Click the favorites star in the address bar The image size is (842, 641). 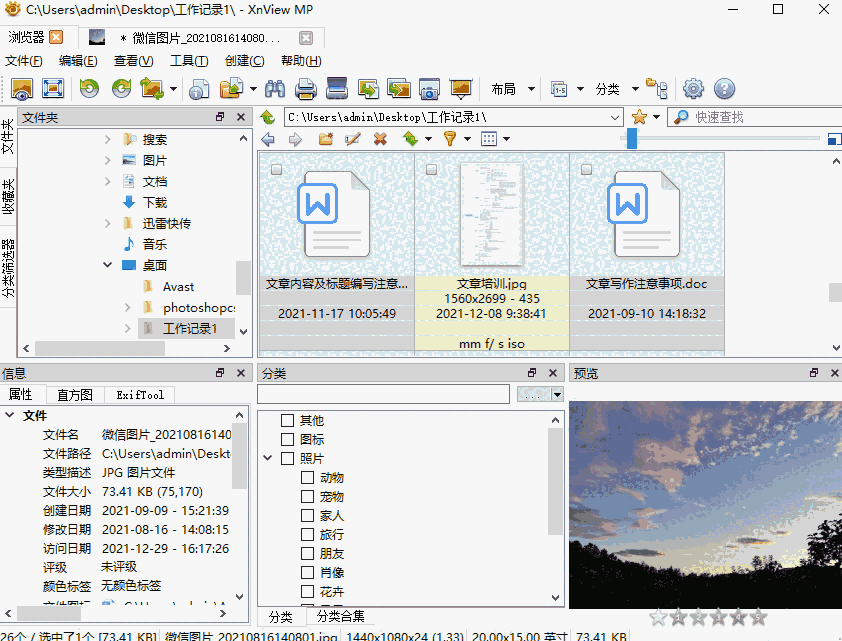pyautogui.click(x=637, y=116)
